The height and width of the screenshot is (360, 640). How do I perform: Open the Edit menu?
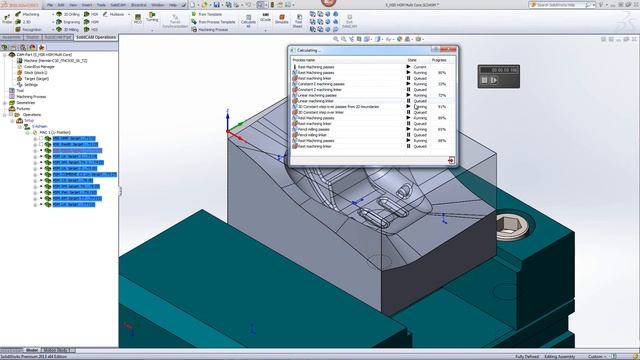click(61, 5)
